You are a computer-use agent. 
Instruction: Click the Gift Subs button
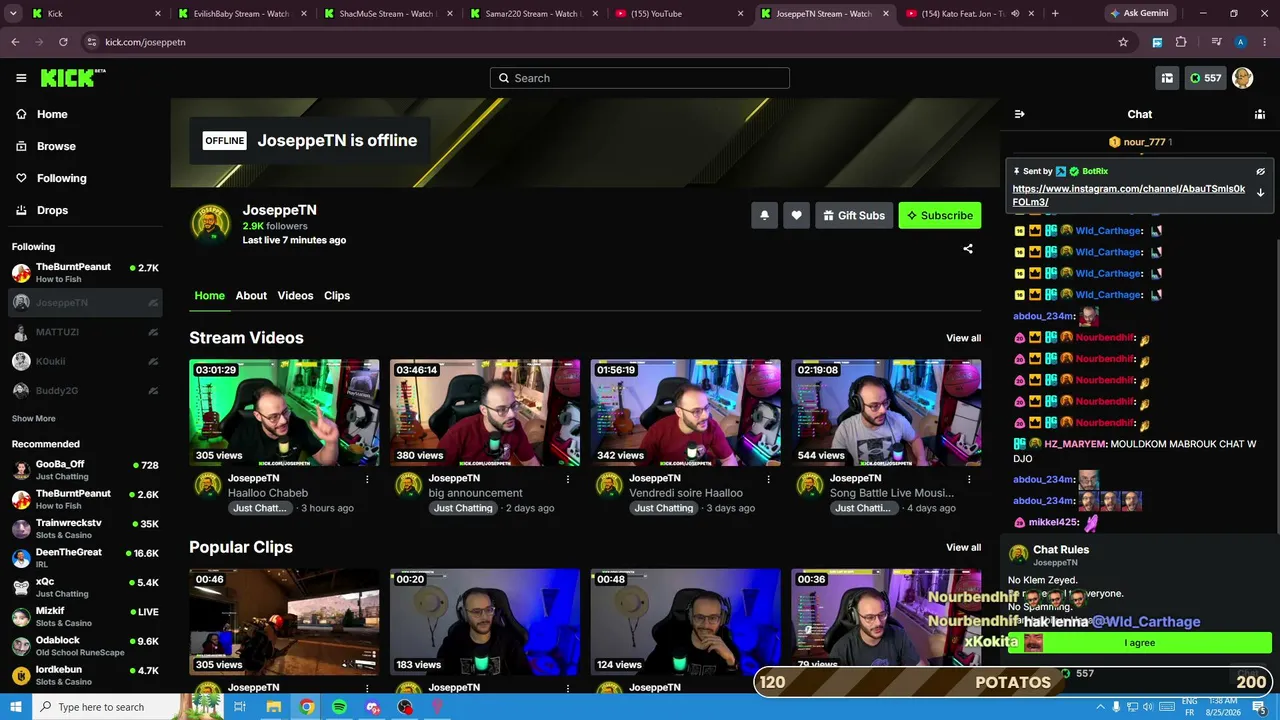[854, 215]
